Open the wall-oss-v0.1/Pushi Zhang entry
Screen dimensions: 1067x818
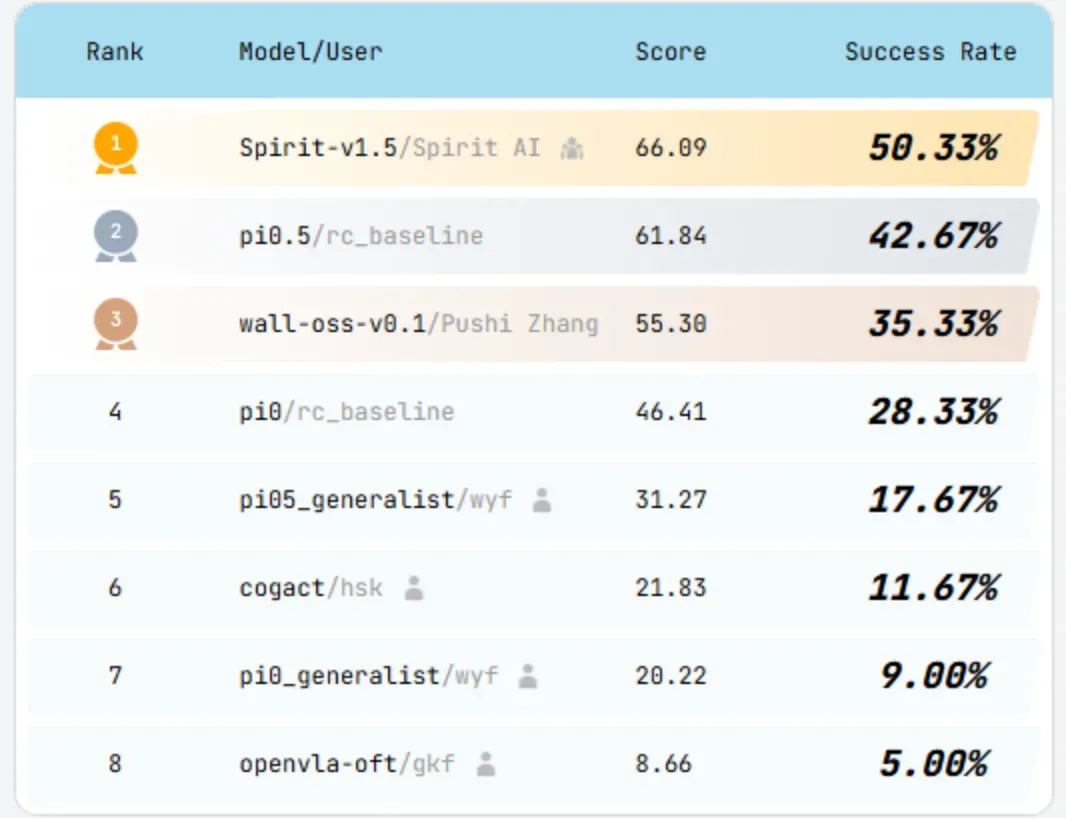point(418,324)
